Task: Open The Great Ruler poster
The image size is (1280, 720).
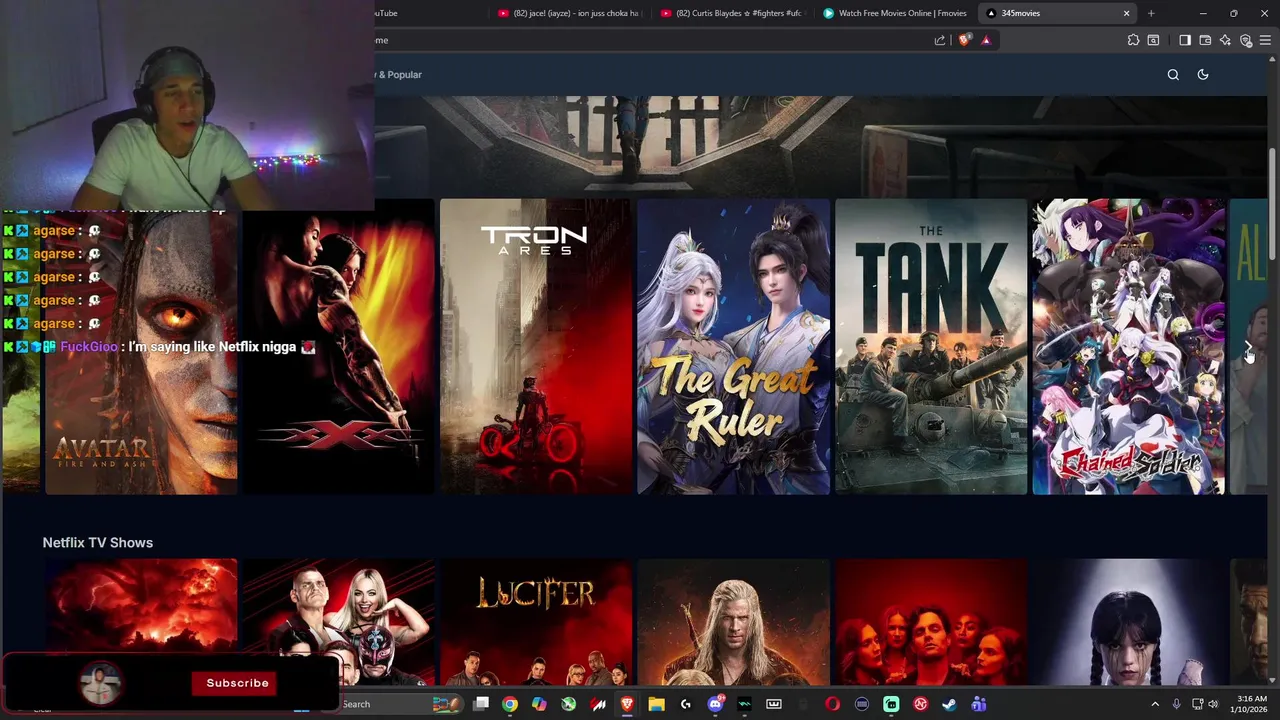Action: 733,346
